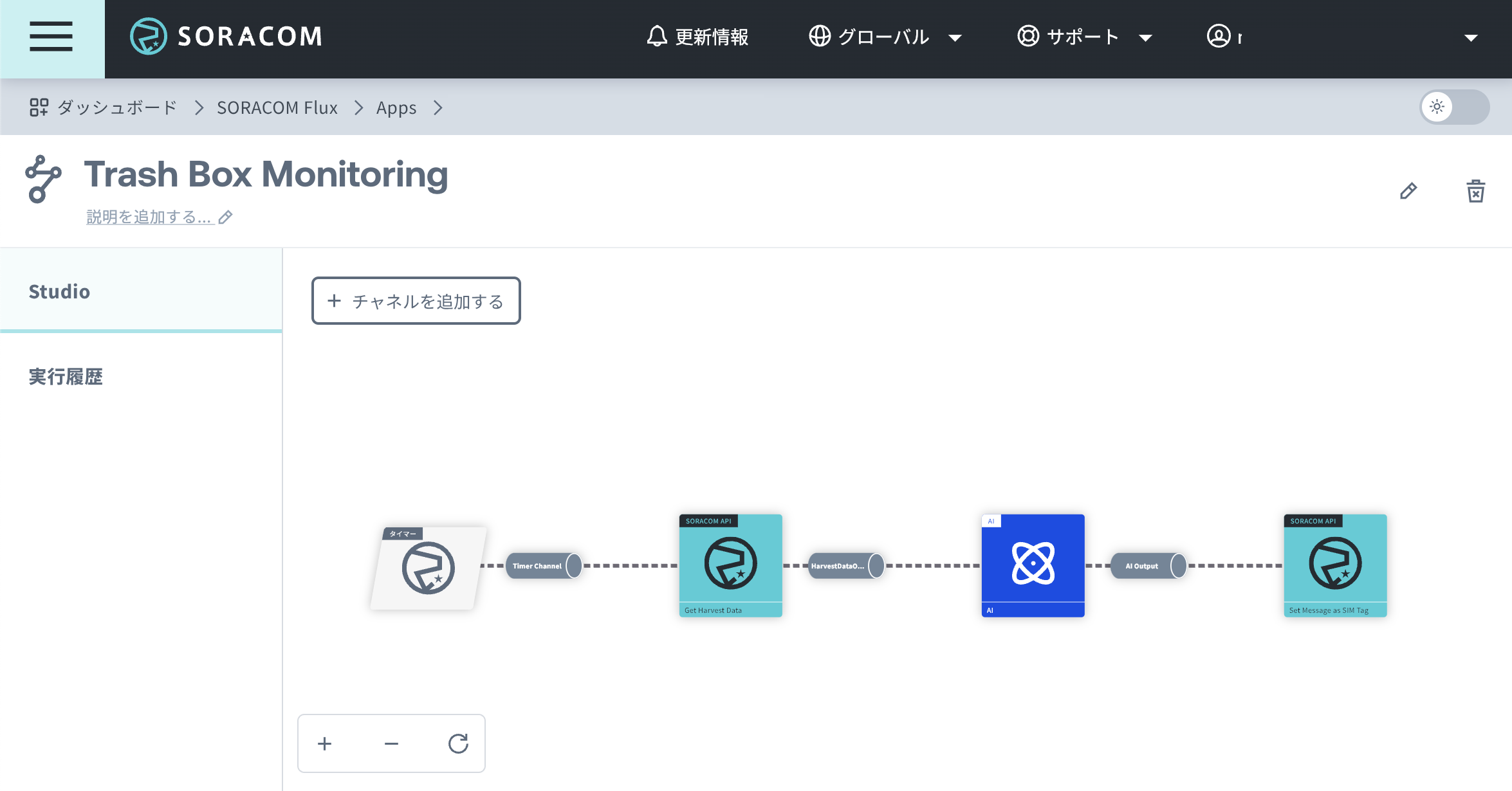This screenshot has height=791, width=1512.
Task: Click the SORACOM logo
Action: pos(226,37)
